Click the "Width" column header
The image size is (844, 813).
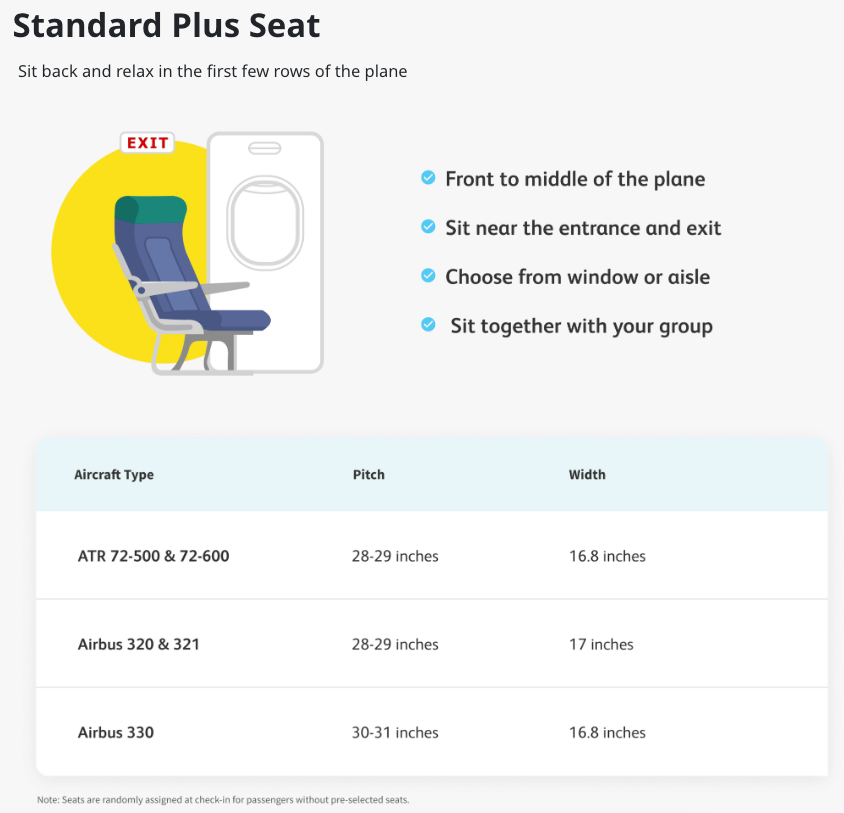click(587, 474)
